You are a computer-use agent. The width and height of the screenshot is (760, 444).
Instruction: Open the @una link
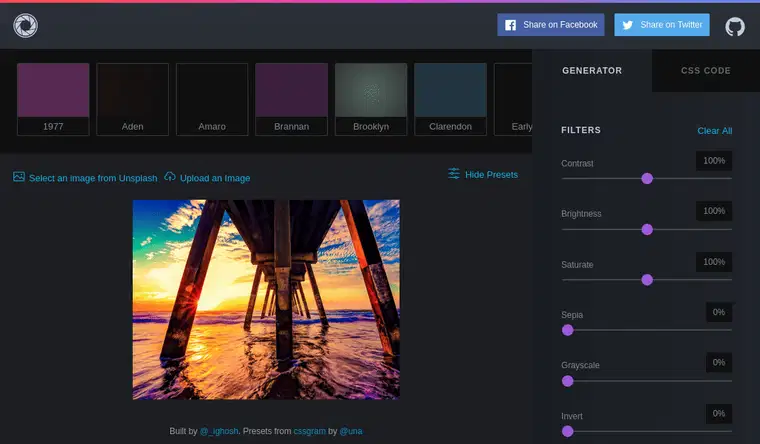click(350, 431)
